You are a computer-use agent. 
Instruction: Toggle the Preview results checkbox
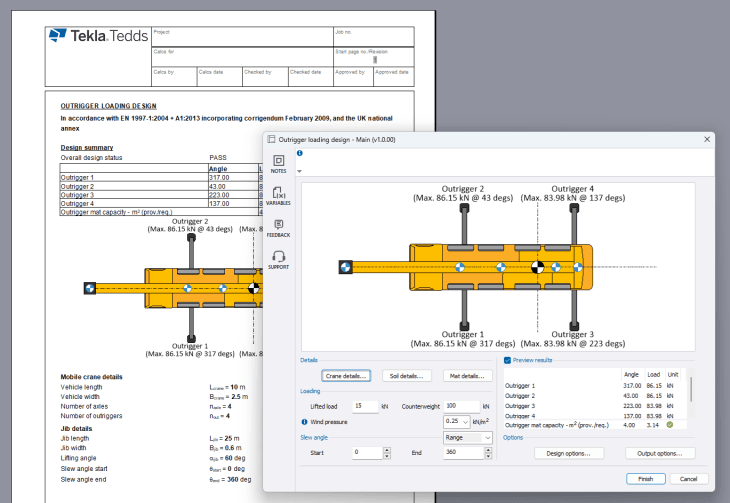[507, 360]
